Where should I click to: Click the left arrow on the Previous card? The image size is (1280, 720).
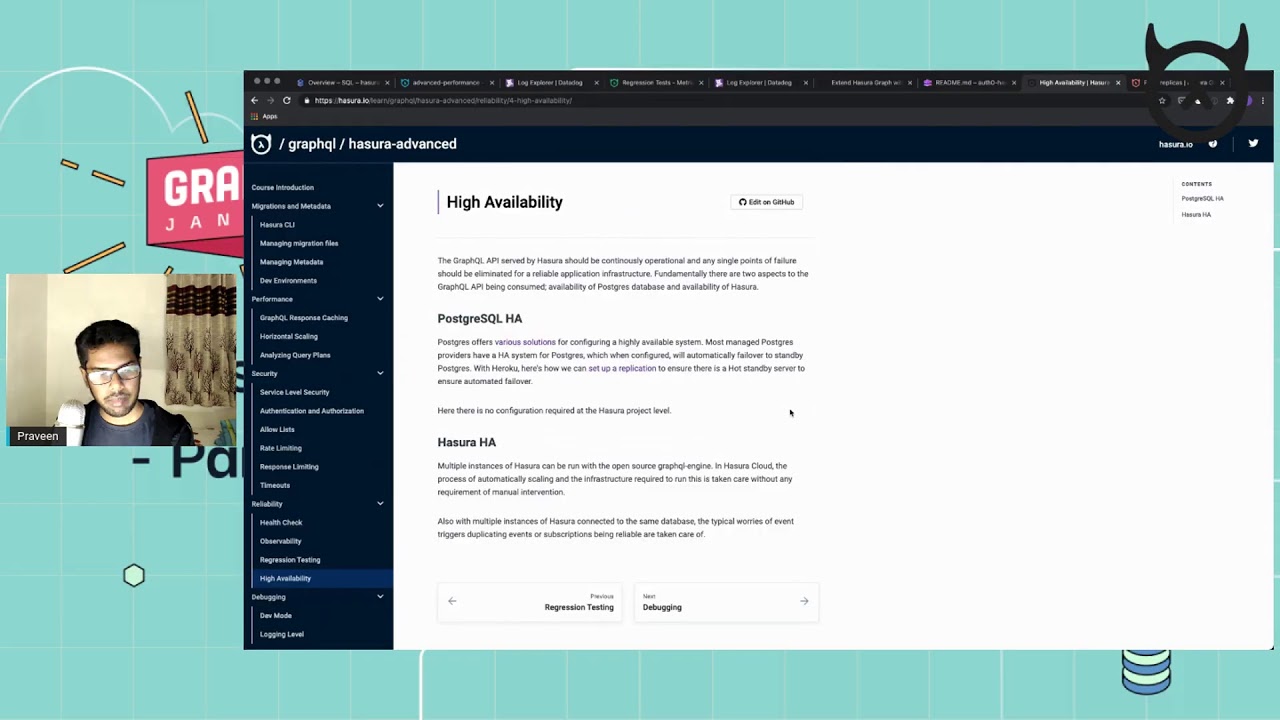coord(452,601)
